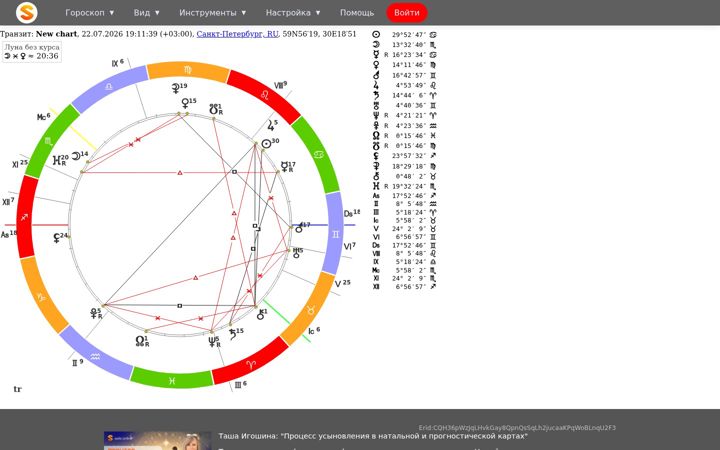Click the red Sagittarius sign segment
Image resolution: width=720 pixels, height=450 pixels.
(x=26, y=217)
